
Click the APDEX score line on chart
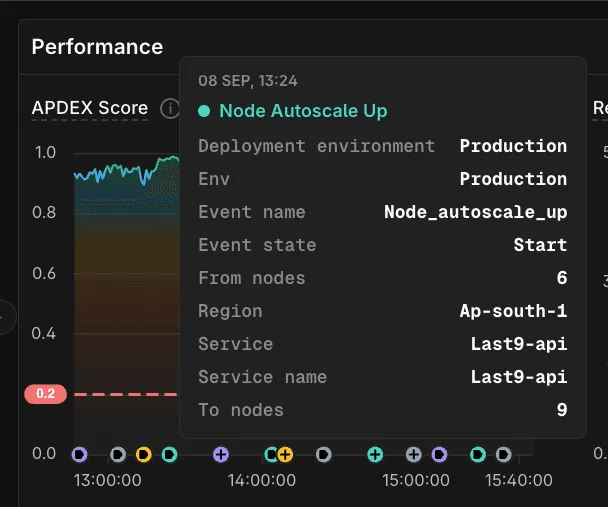click(126, 171)
